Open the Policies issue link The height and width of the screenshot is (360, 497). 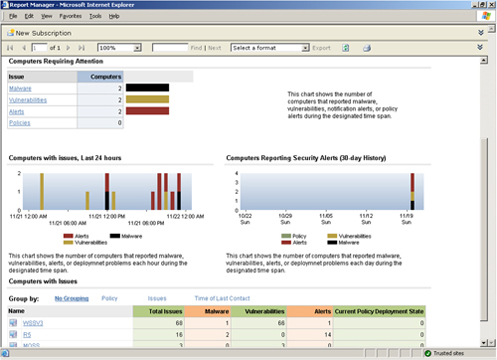[x=20, y=123]
